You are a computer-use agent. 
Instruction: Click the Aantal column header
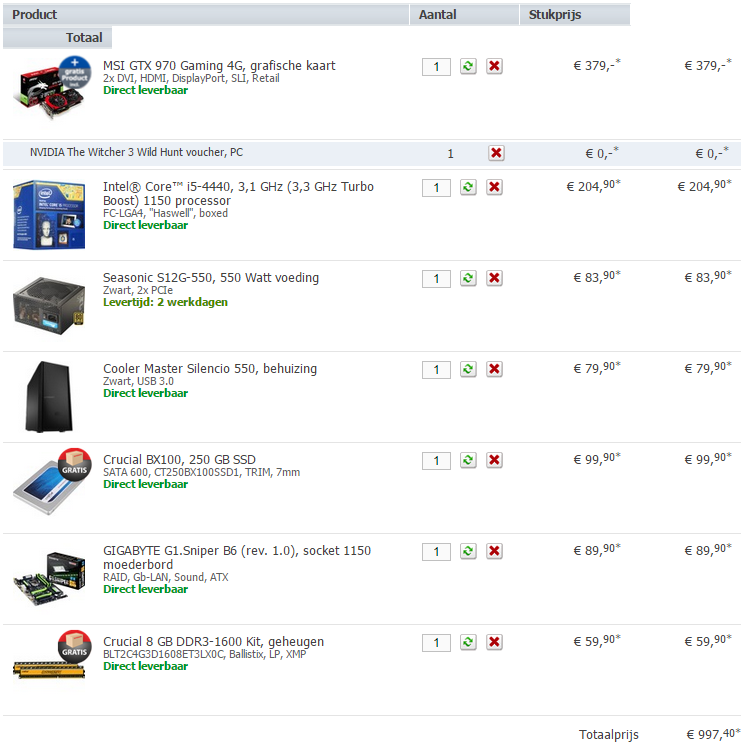(x=464, y=15)
